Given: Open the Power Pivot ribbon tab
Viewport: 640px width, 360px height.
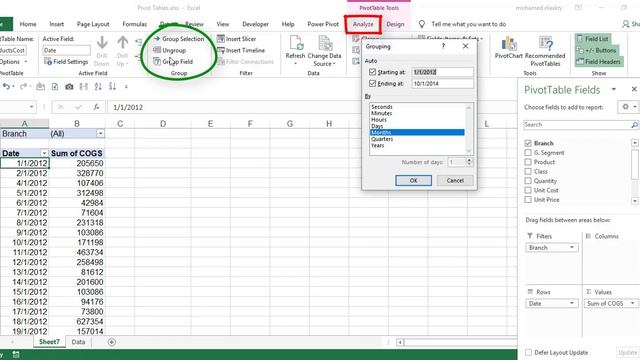Looking at the screenshot, I should [323, 24].
